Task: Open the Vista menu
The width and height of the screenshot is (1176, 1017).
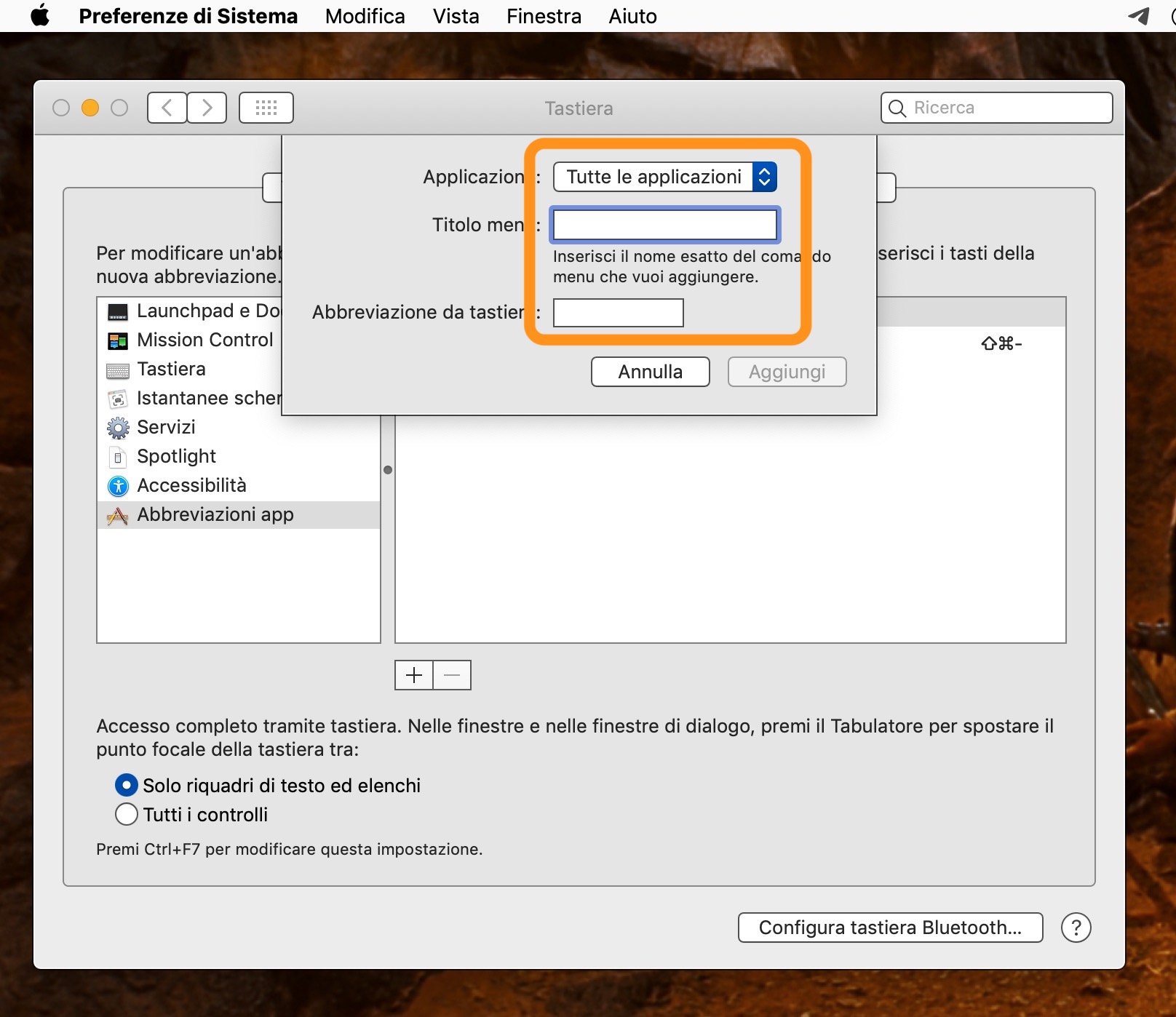Action: point(456,16)
